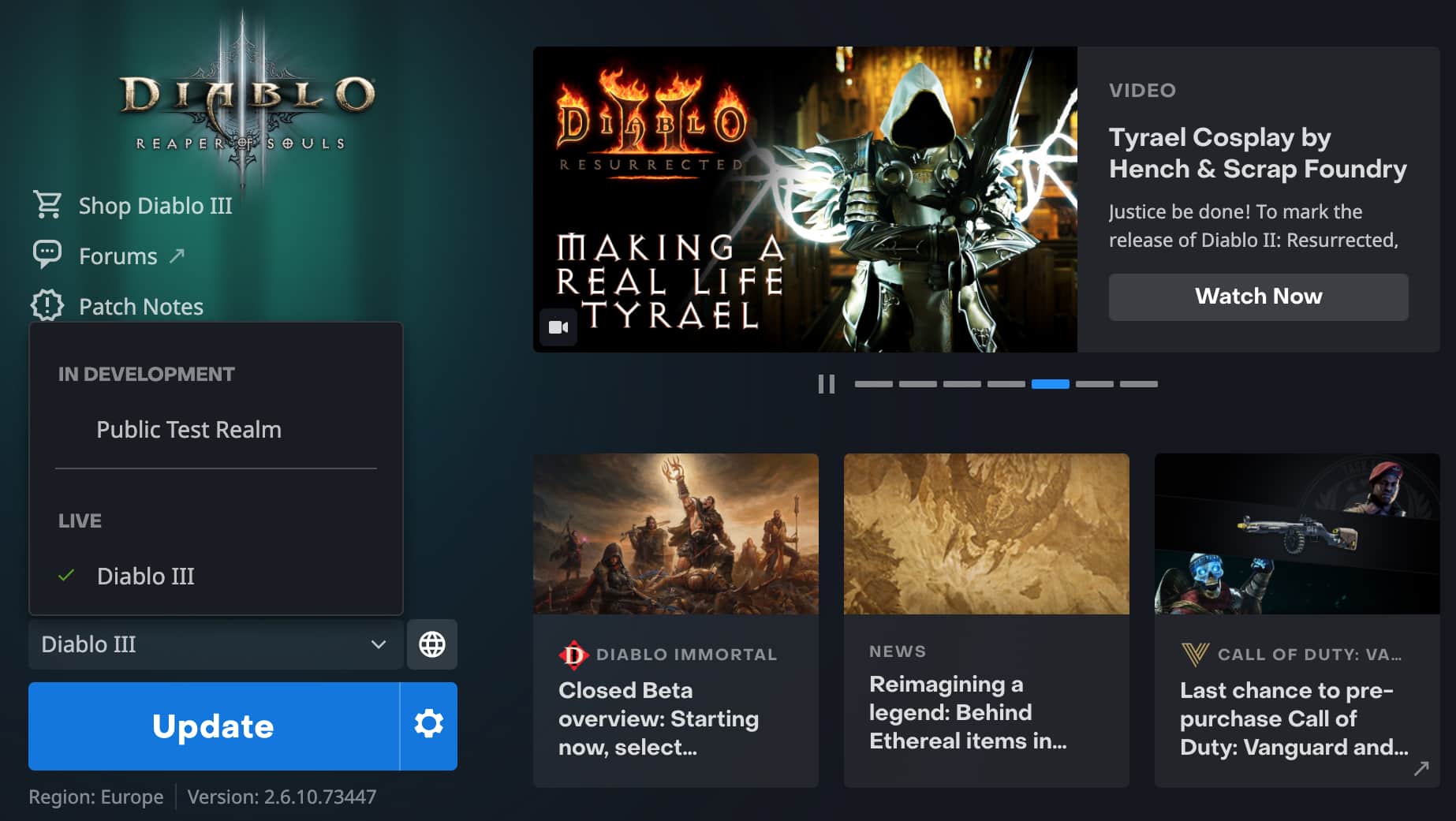Click the external arrow beside Forums

point(177,256)
